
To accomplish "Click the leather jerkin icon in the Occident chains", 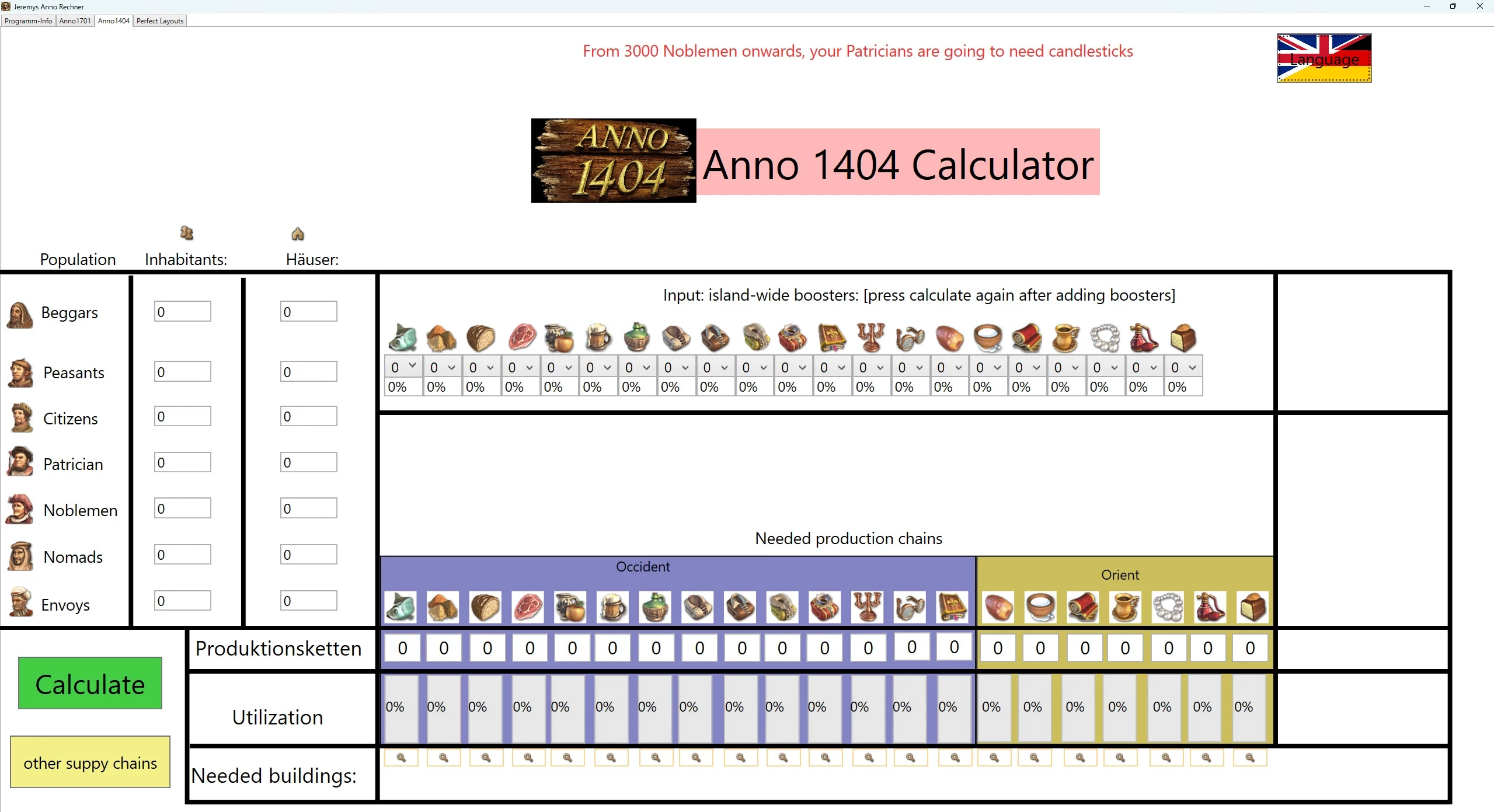I will (x=740, y=607).
